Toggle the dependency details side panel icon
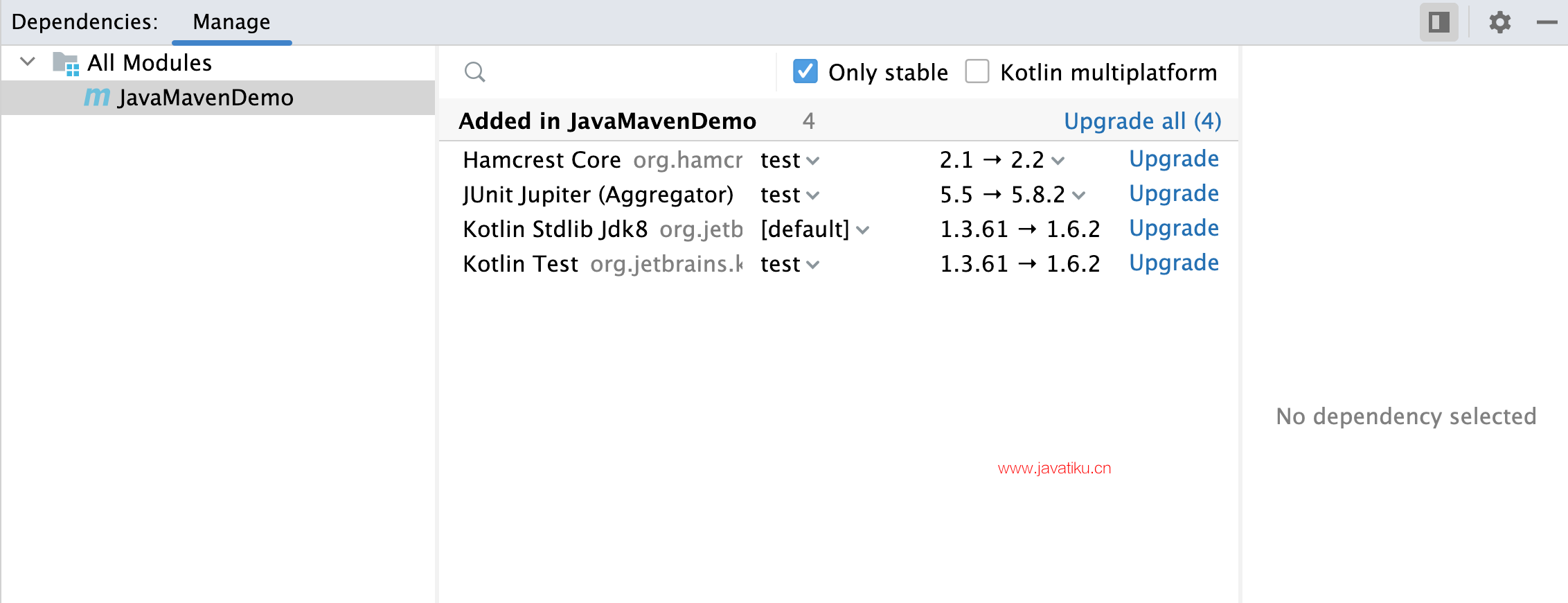The height and width of the screenshot is (603, 1568). click(1438, 22)
